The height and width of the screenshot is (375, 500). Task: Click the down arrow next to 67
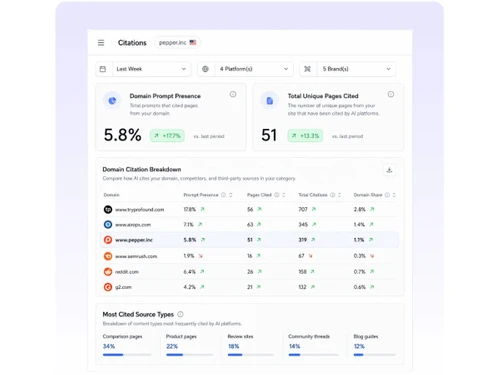pyautogui.click(x=310, y=256)
